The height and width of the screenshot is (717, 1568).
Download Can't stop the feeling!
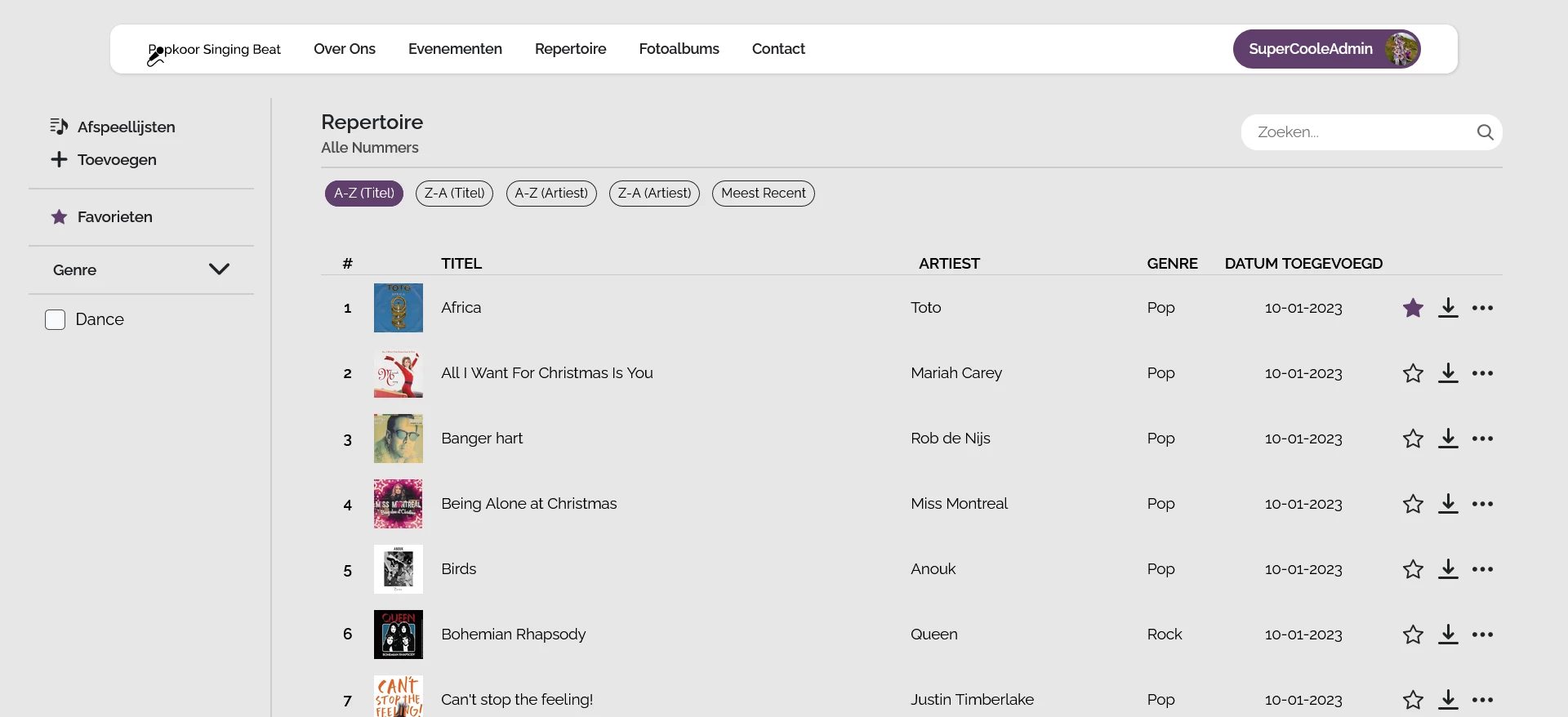pos(1448,700)
